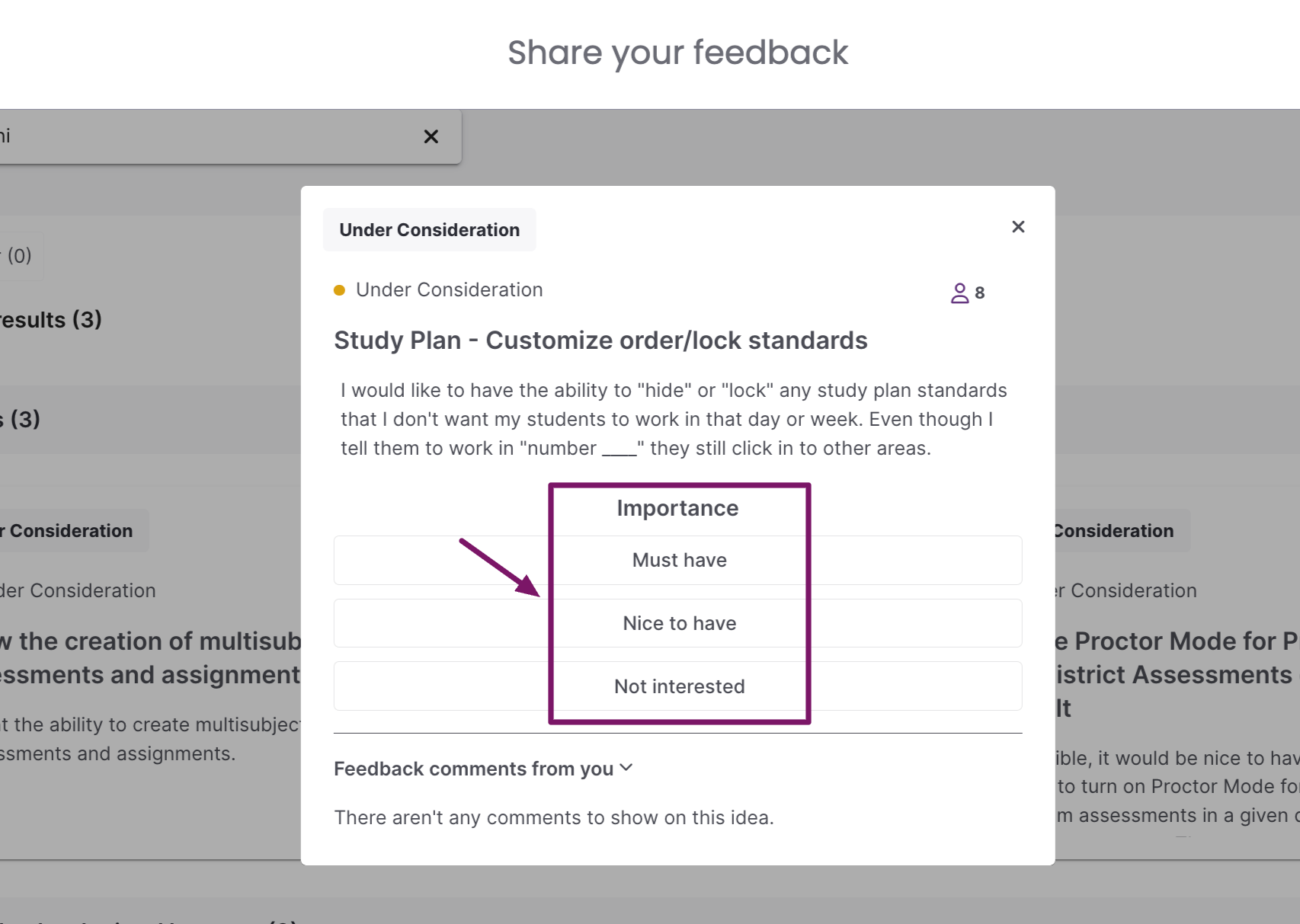Open the Proctor Mode idea card
Image resolution: width=1300 pixels, height=924 pixels.
pos(1177,674)
